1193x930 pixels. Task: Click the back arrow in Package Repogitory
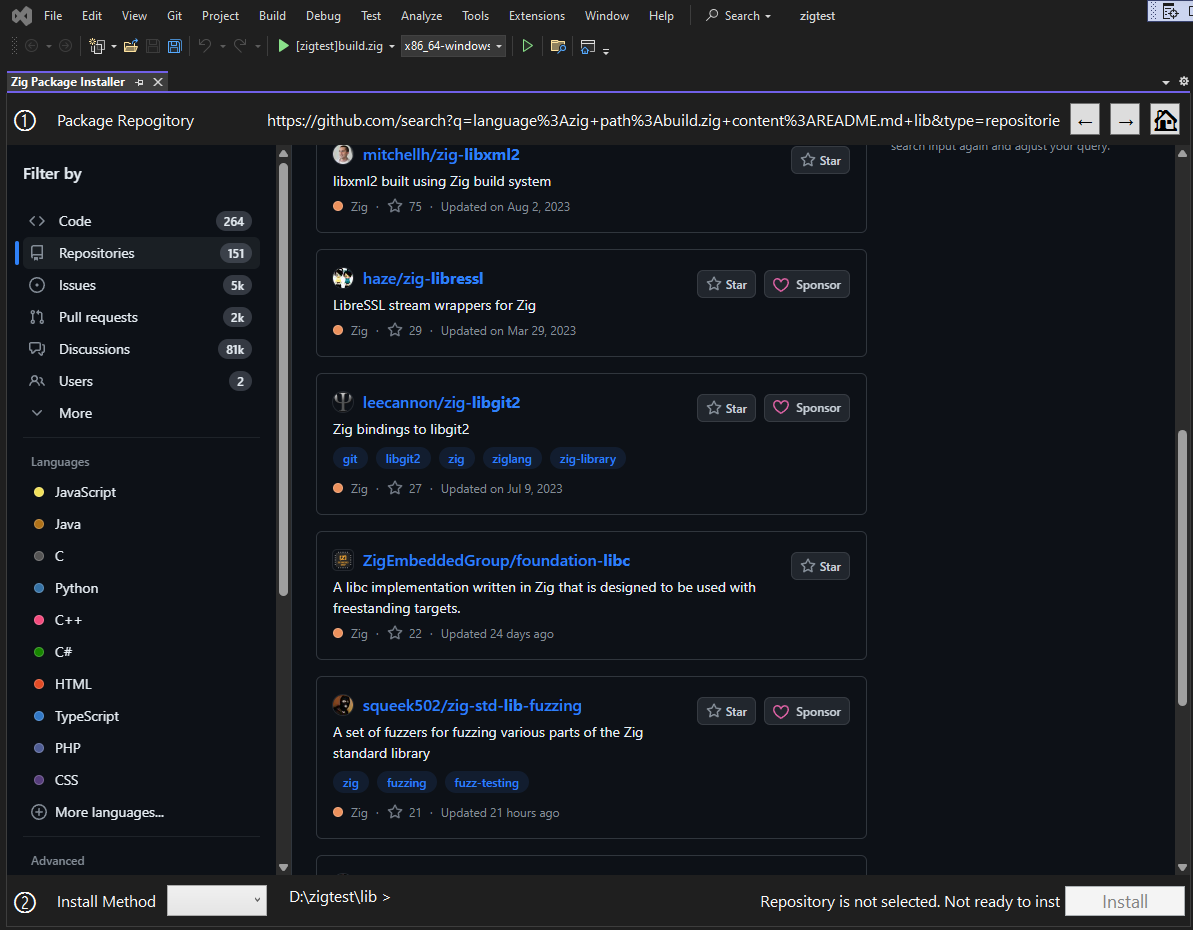pyautogui.click(x=1085, y=119)
